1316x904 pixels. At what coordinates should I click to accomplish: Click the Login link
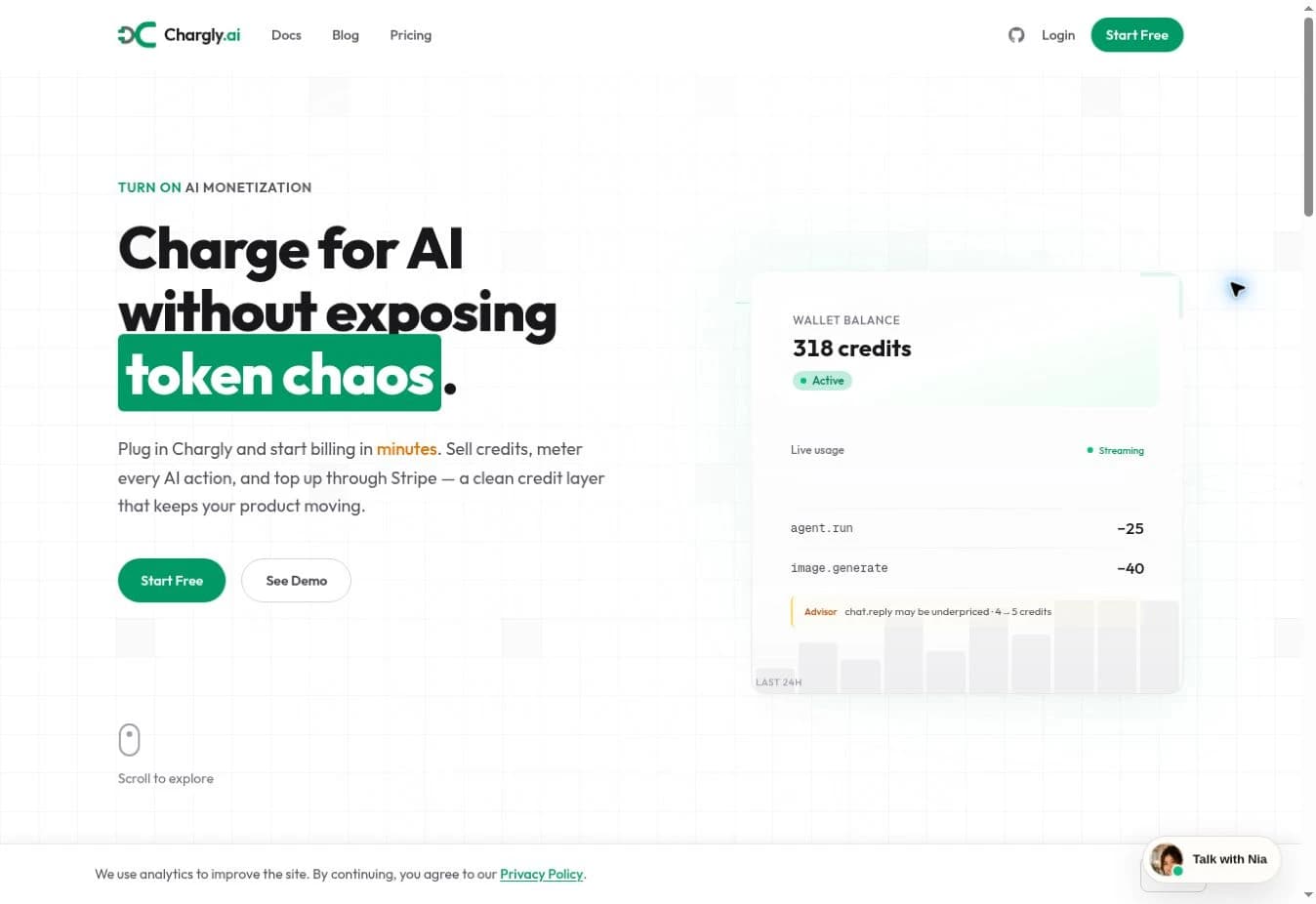click(1058, 35)
